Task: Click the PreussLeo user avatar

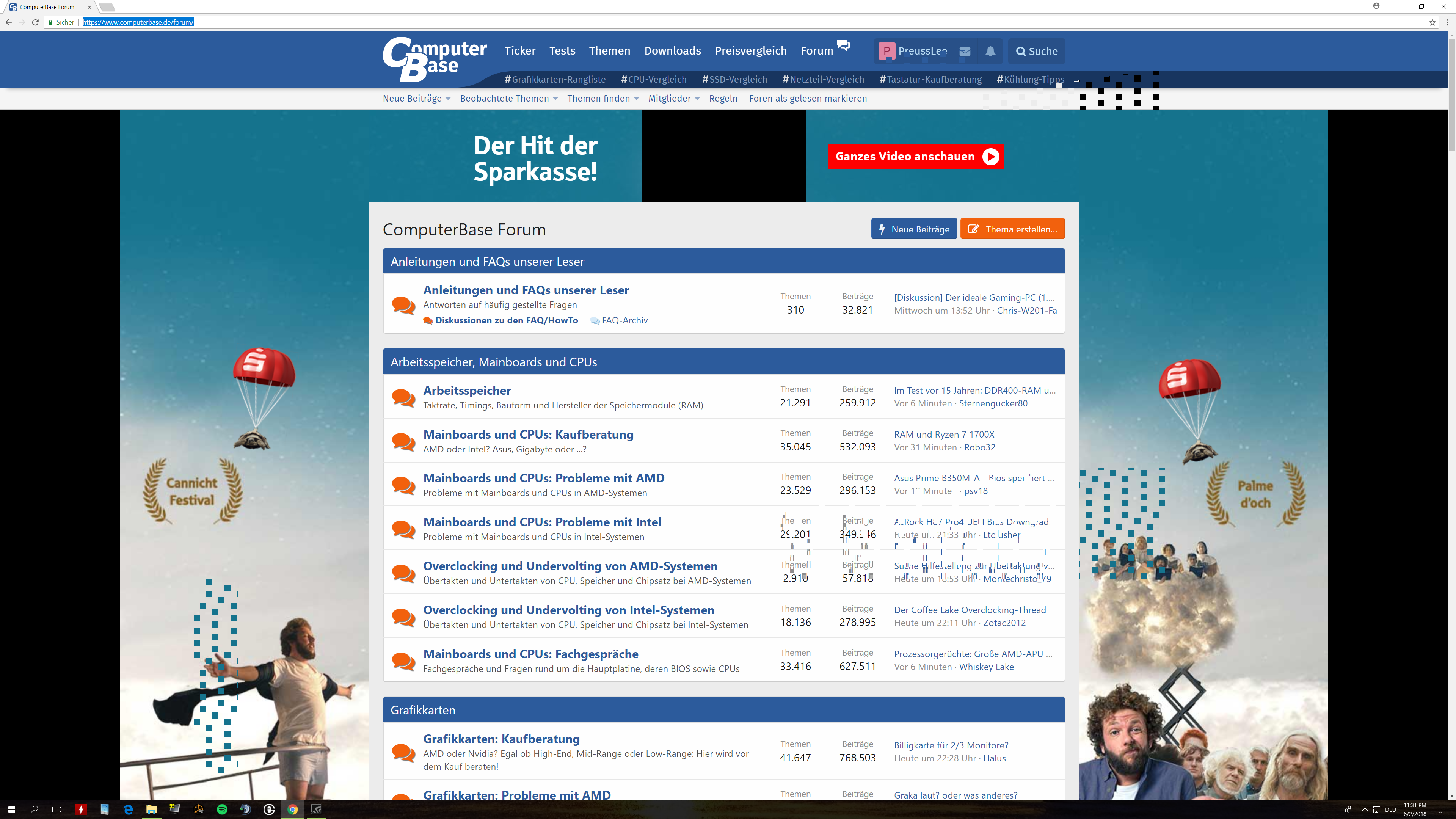Action: pyautogui.click(x=886, y=52)
